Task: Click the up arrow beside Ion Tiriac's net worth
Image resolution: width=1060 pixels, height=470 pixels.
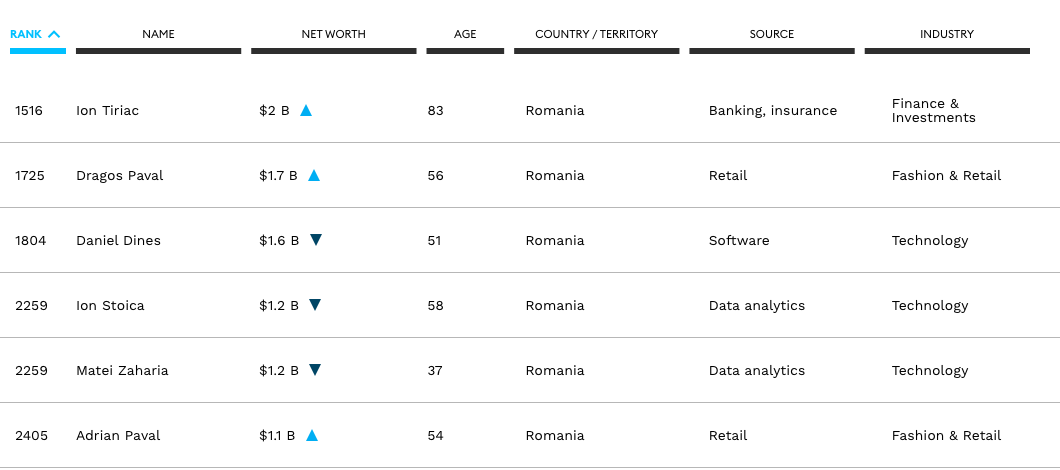Action: [x=306, y=111]
